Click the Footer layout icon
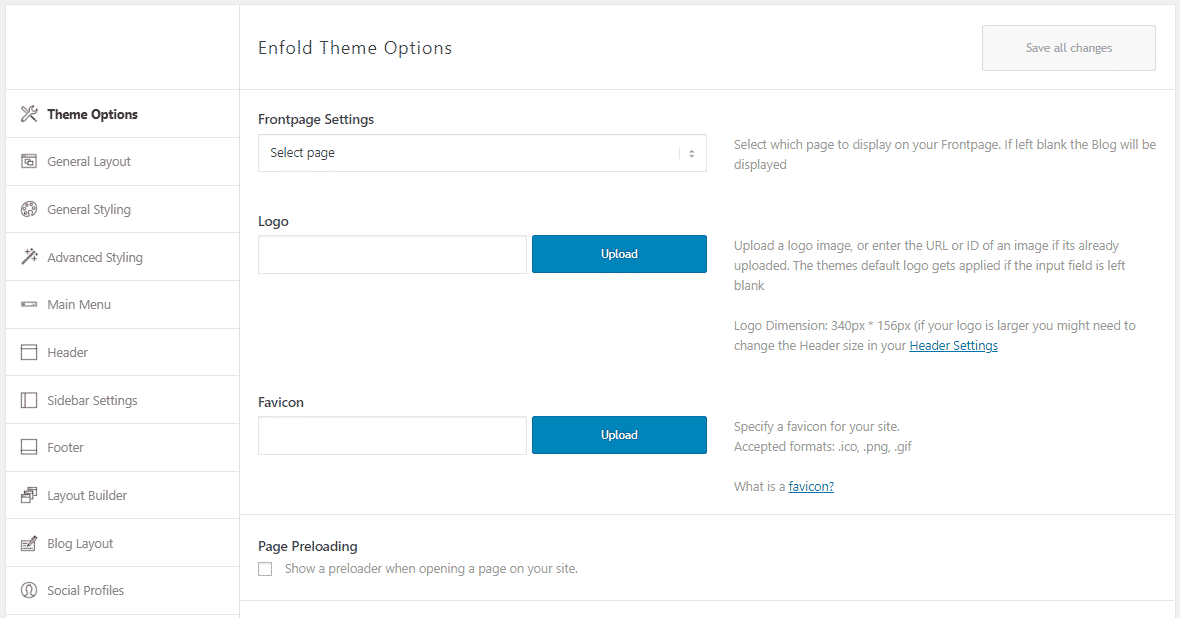Screen dimensions: 1180x618 pos(29,447)
